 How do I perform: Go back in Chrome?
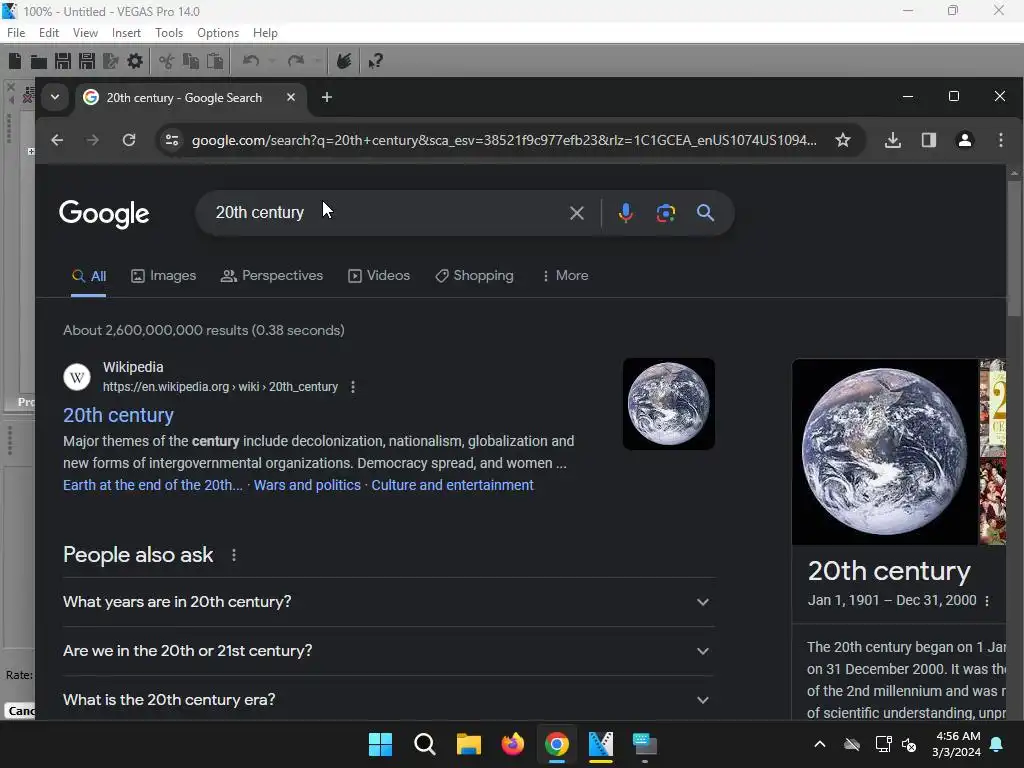[x=57, y=140]
